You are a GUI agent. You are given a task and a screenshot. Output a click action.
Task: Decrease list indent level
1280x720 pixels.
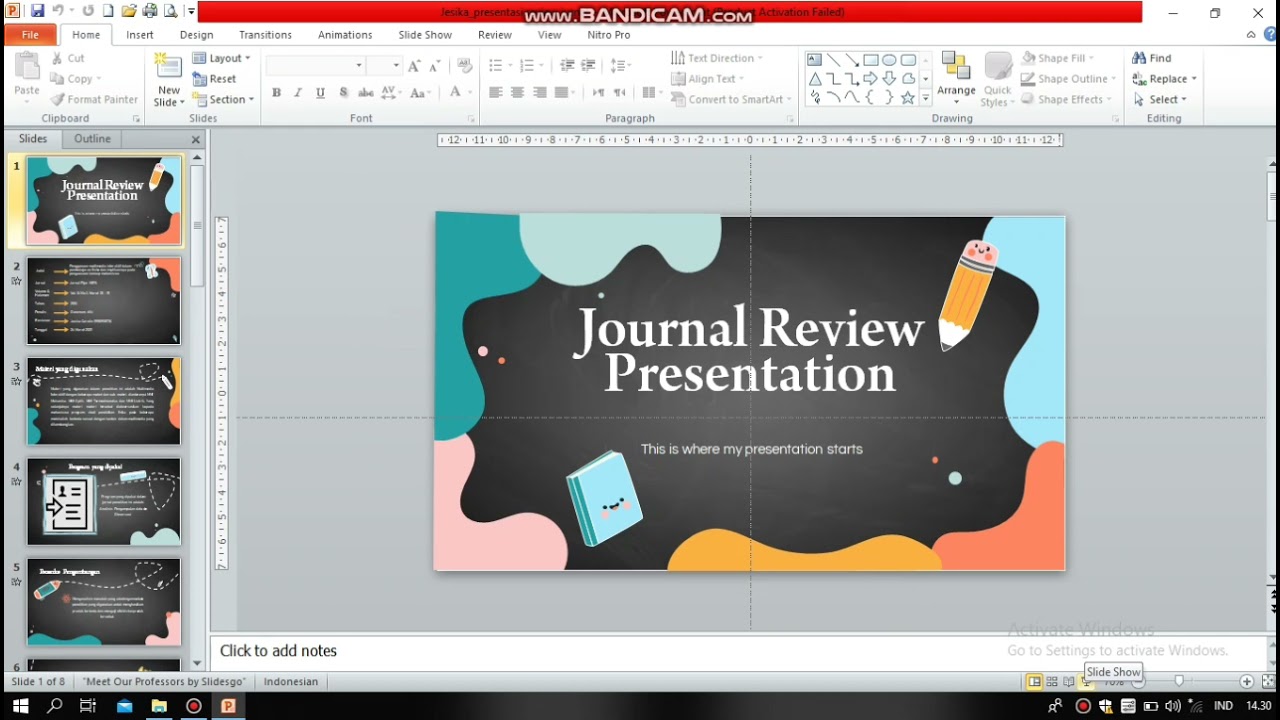[567, 66]
